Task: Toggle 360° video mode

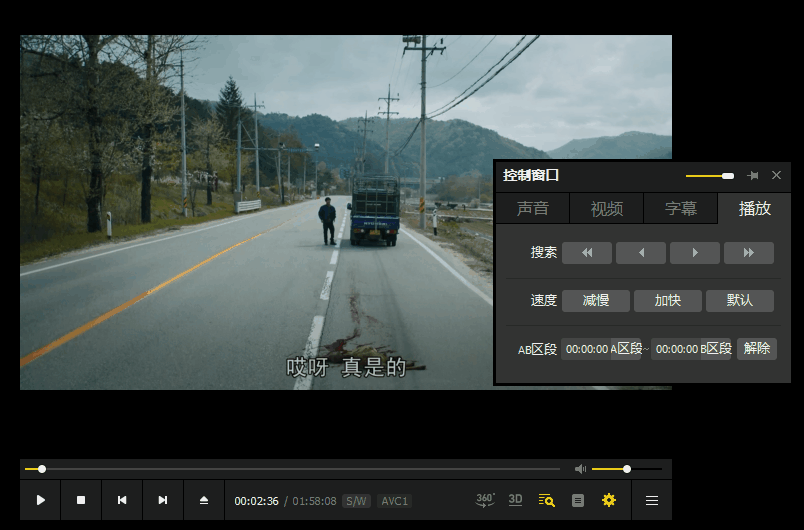Action: click(x=485, y=500)
